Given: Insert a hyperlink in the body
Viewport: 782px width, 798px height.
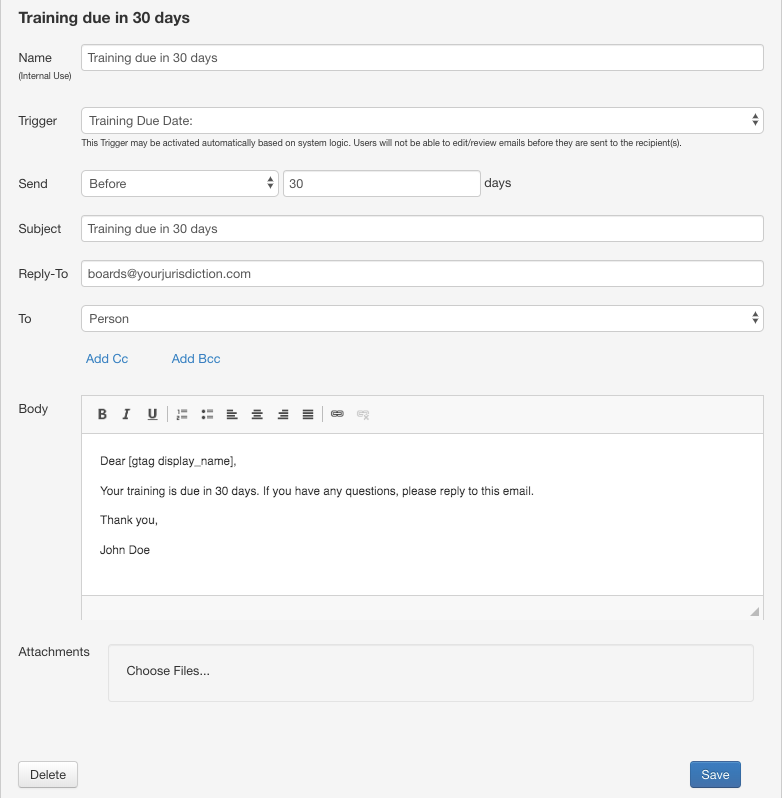Looking at the screenshot, I should (337, 414).
